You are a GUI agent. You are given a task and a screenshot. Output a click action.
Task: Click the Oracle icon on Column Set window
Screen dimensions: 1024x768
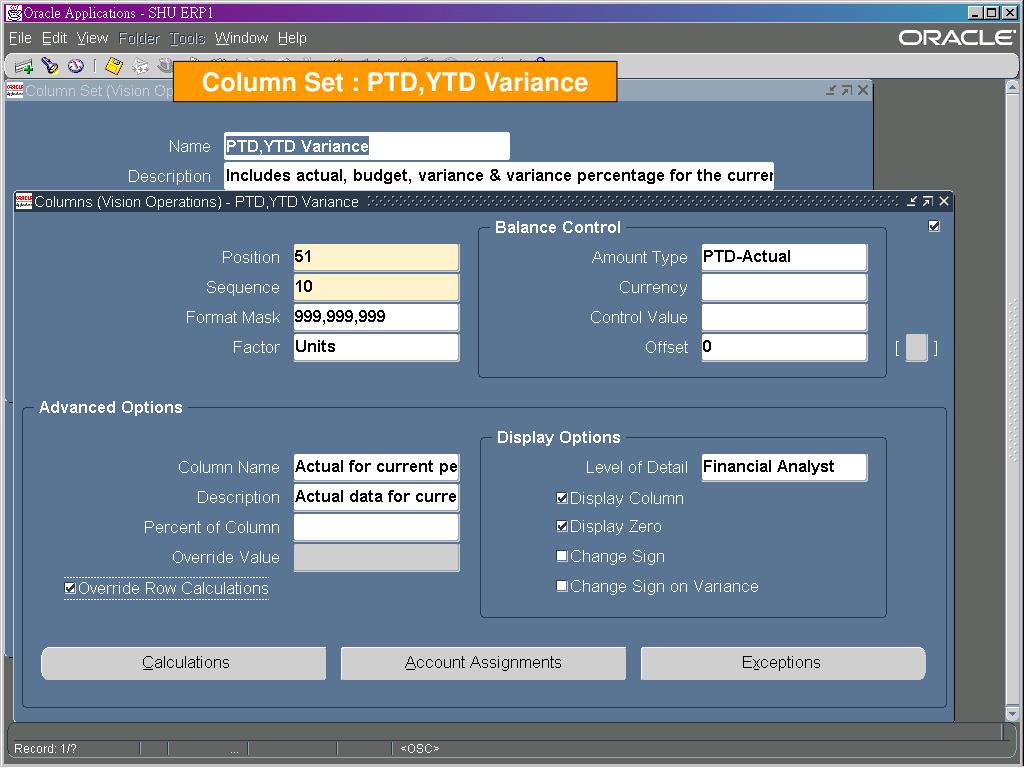click(15, 90)
